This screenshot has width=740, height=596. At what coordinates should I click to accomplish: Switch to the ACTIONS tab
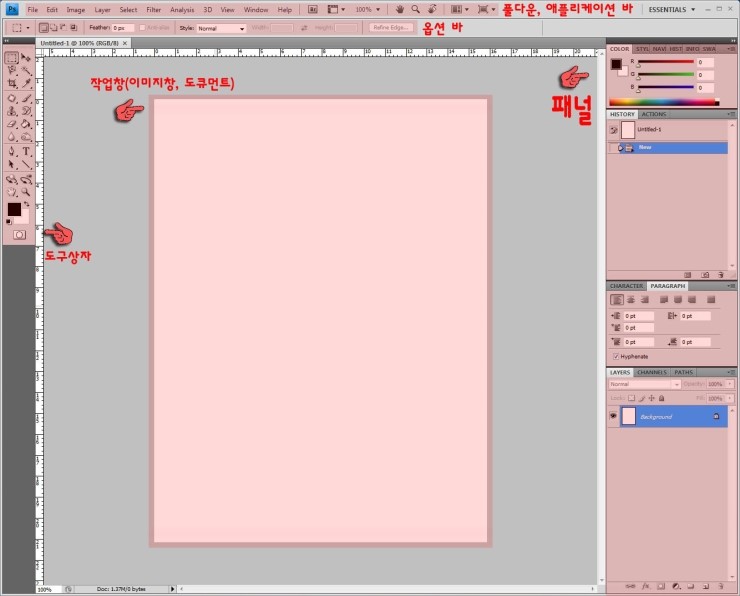[x=654, y=114]
